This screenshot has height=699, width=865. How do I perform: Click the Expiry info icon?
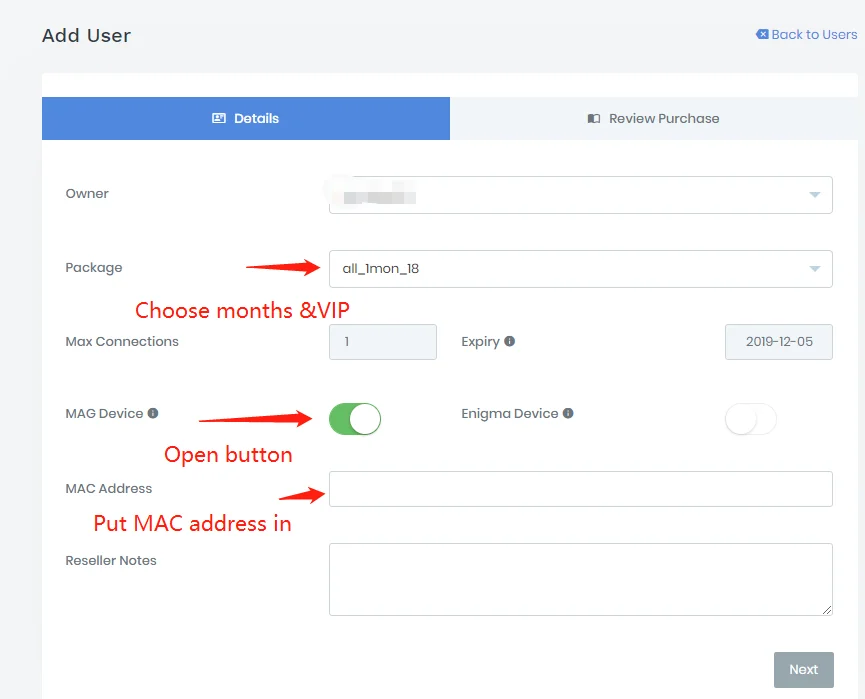(510, 342)
